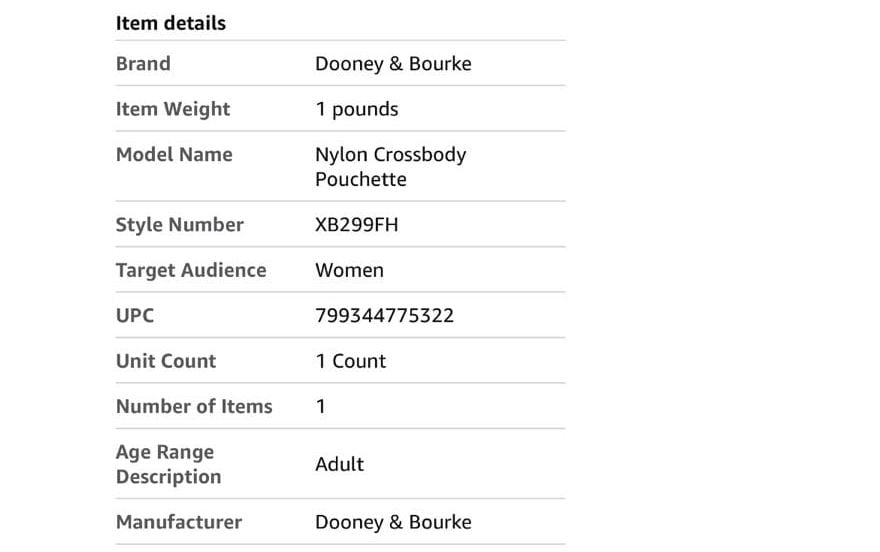Click the Age Range Description label
This screenshot has width=880, height=552.
coord(168,464)
